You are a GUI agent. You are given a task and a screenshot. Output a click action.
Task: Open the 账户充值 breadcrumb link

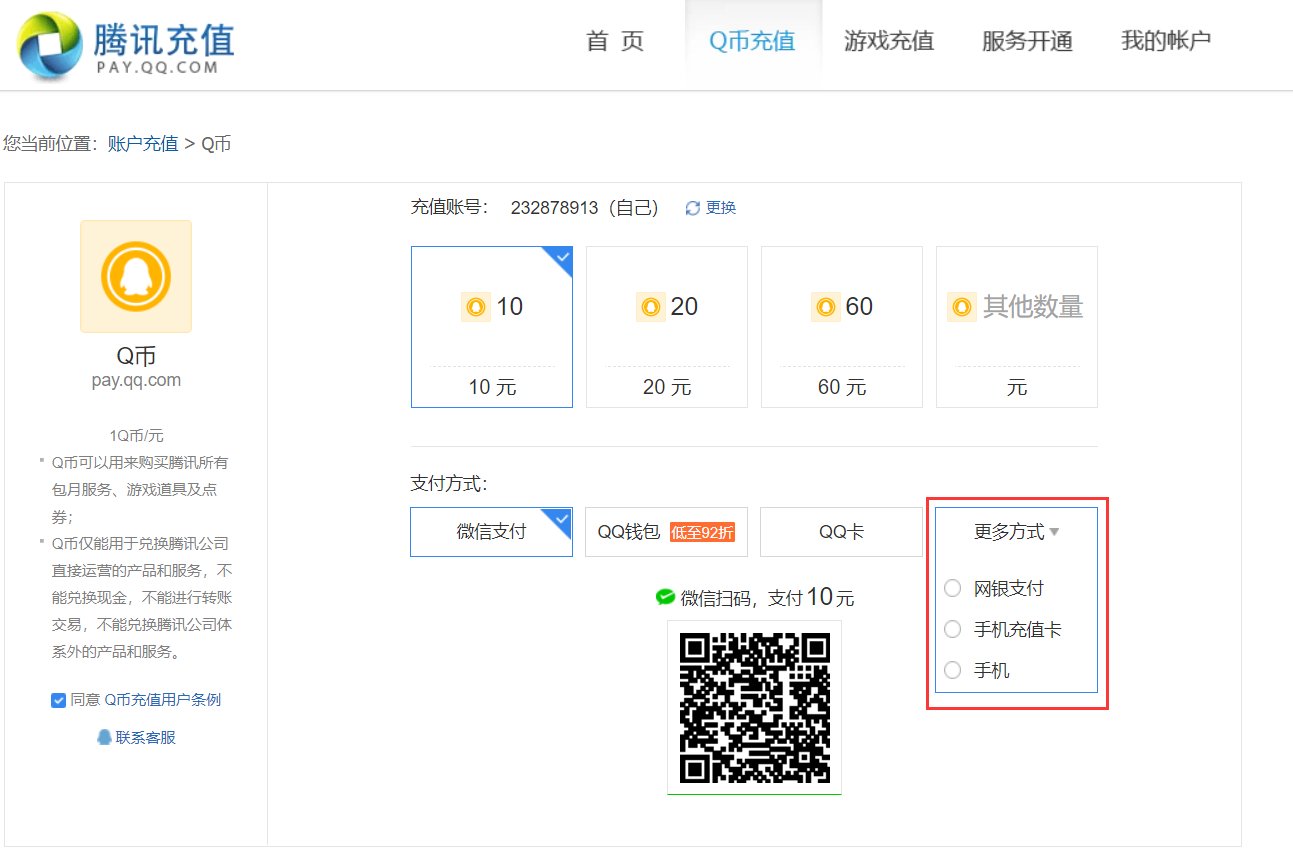coord(142,143)
